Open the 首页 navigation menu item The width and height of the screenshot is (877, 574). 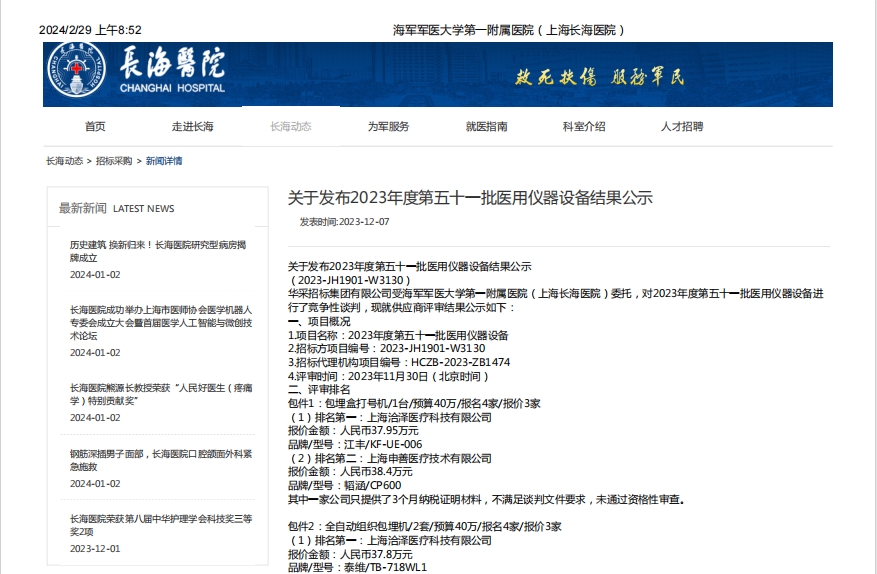(x=95, y=127)
